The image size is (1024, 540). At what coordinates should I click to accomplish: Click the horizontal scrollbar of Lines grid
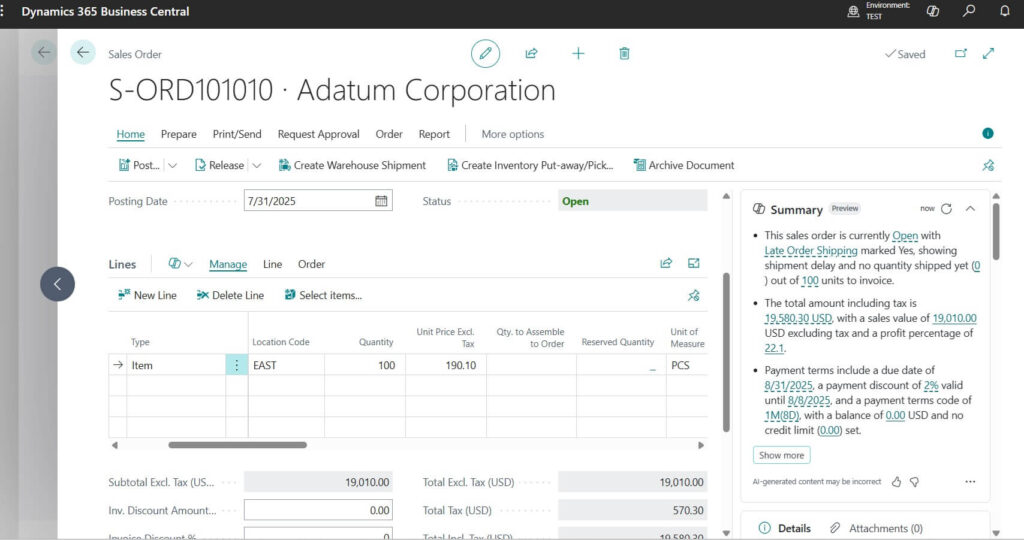click(237, 445)
